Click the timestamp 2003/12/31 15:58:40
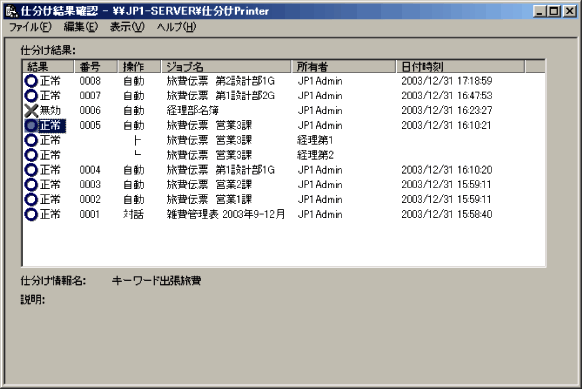 coord(447,214)
